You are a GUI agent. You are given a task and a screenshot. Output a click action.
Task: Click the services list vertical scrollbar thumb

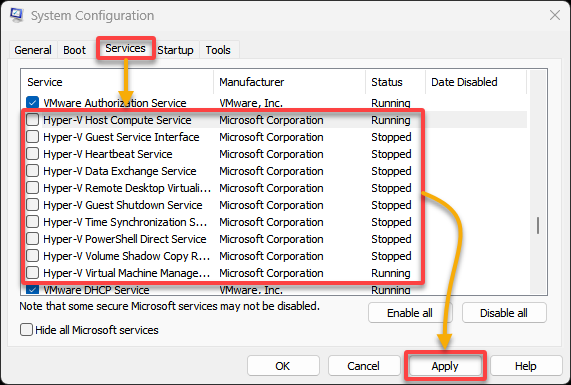click(538, 225)
